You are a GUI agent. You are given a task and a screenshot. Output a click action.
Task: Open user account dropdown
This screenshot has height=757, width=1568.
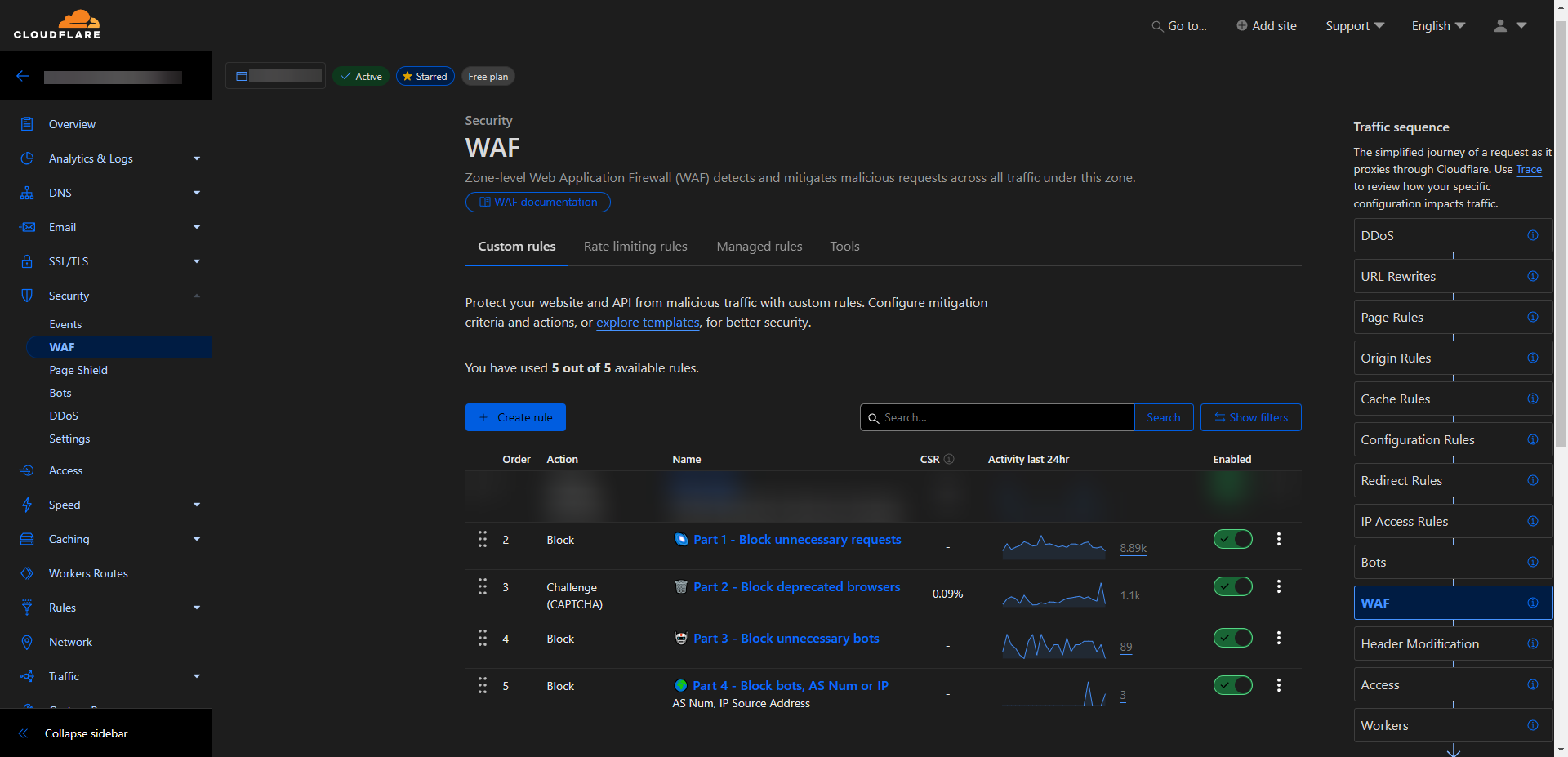[x=1510, y=26]
